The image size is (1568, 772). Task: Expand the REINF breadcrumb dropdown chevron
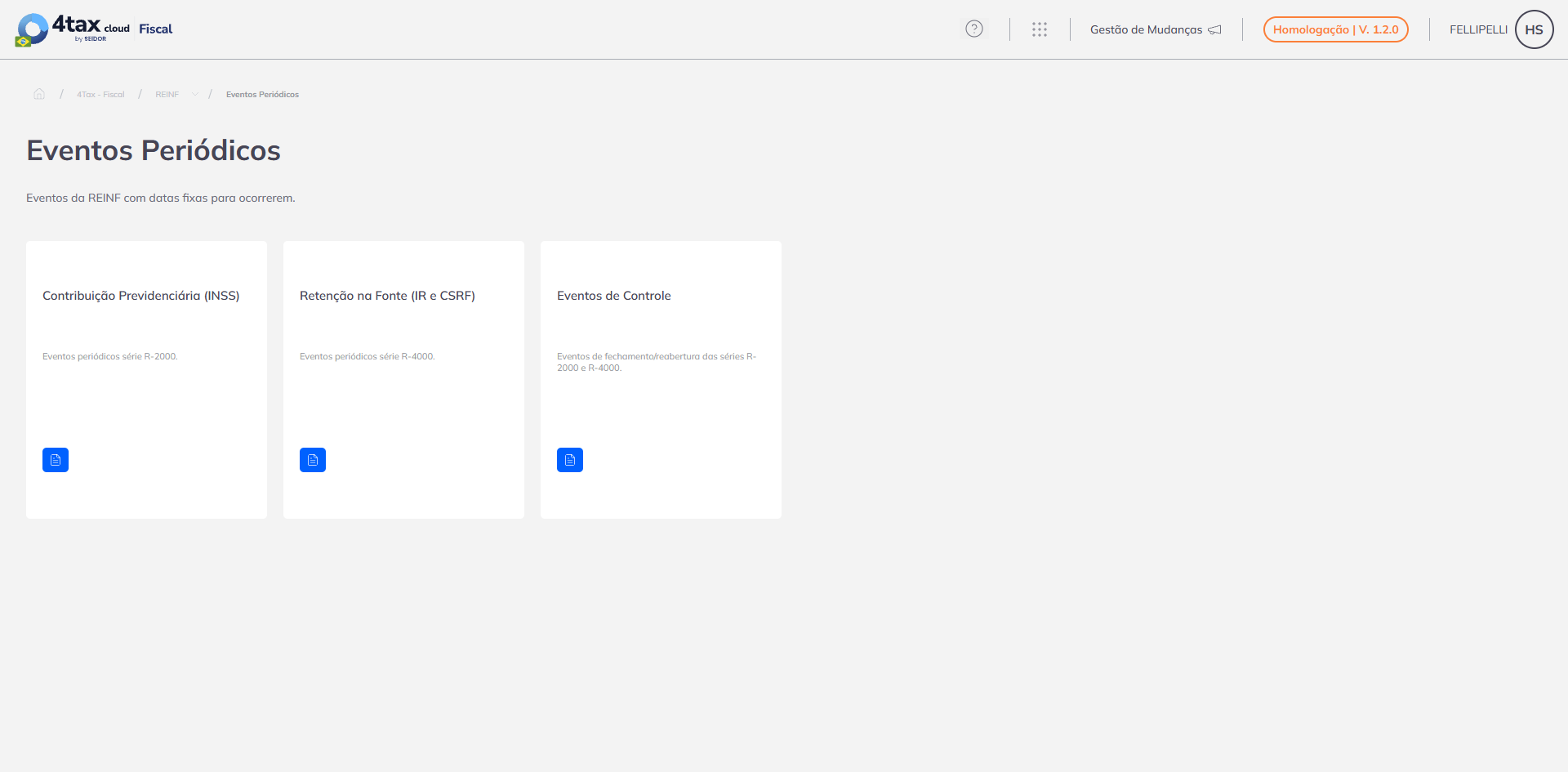195,94
